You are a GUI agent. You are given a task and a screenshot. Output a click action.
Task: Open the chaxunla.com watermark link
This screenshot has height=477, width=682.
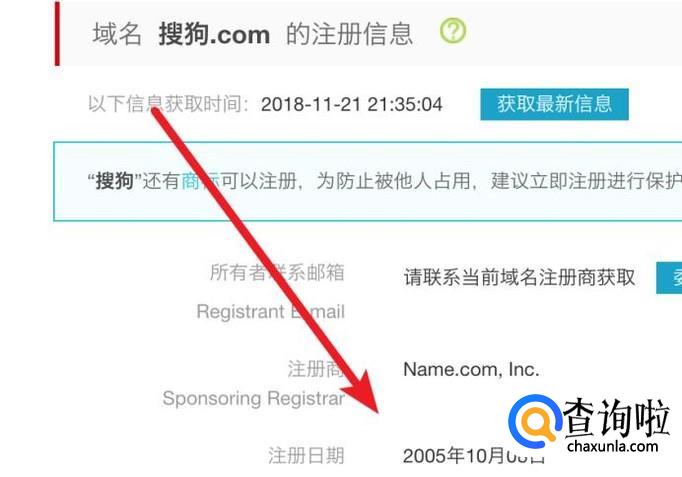tap(612, 446)
